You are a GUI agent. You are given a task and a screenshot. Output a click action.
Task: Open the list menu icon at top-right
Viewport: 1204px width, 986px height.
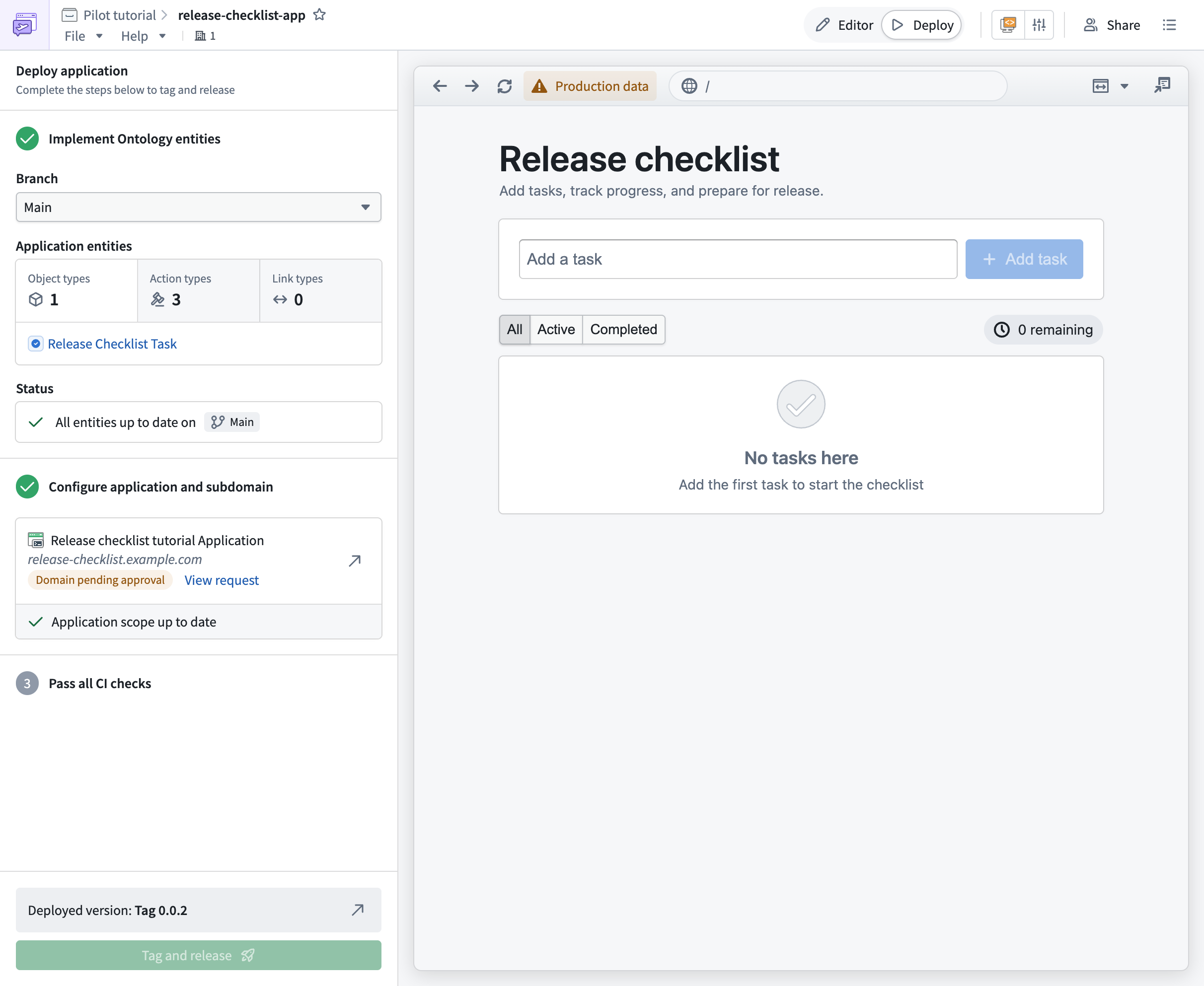1169,24
